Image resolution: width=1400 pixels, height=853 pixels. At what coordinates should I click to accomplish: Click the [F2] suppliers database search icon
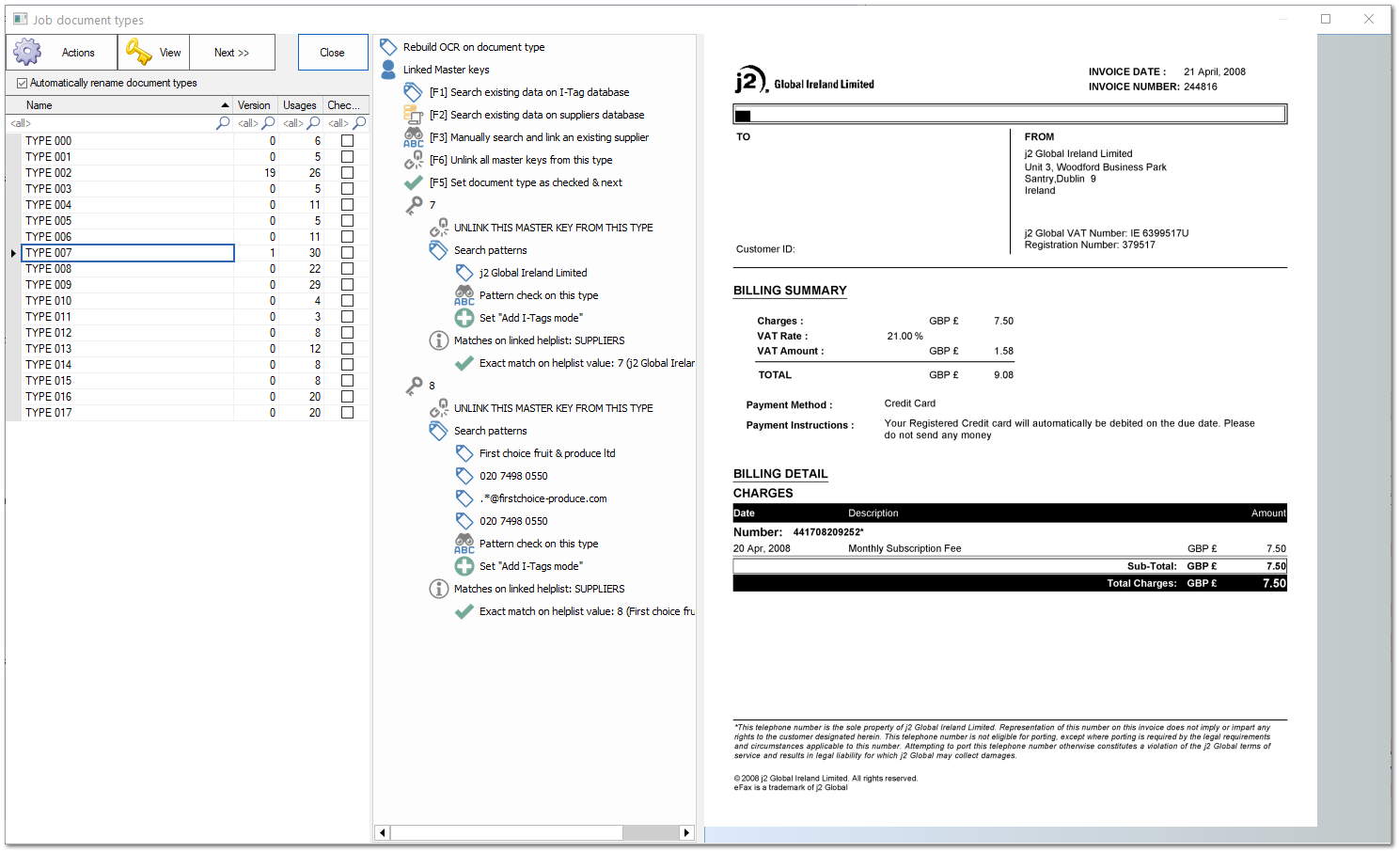click(x=412, y=115)
